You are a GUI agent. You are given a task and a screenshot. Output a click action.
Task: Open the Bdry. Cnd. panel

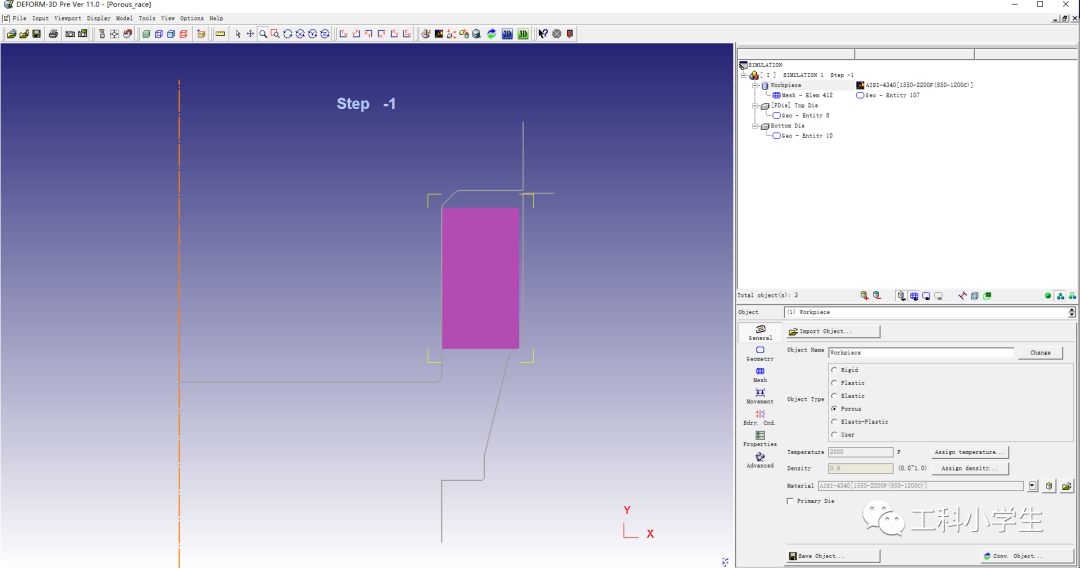coord(760,418)
